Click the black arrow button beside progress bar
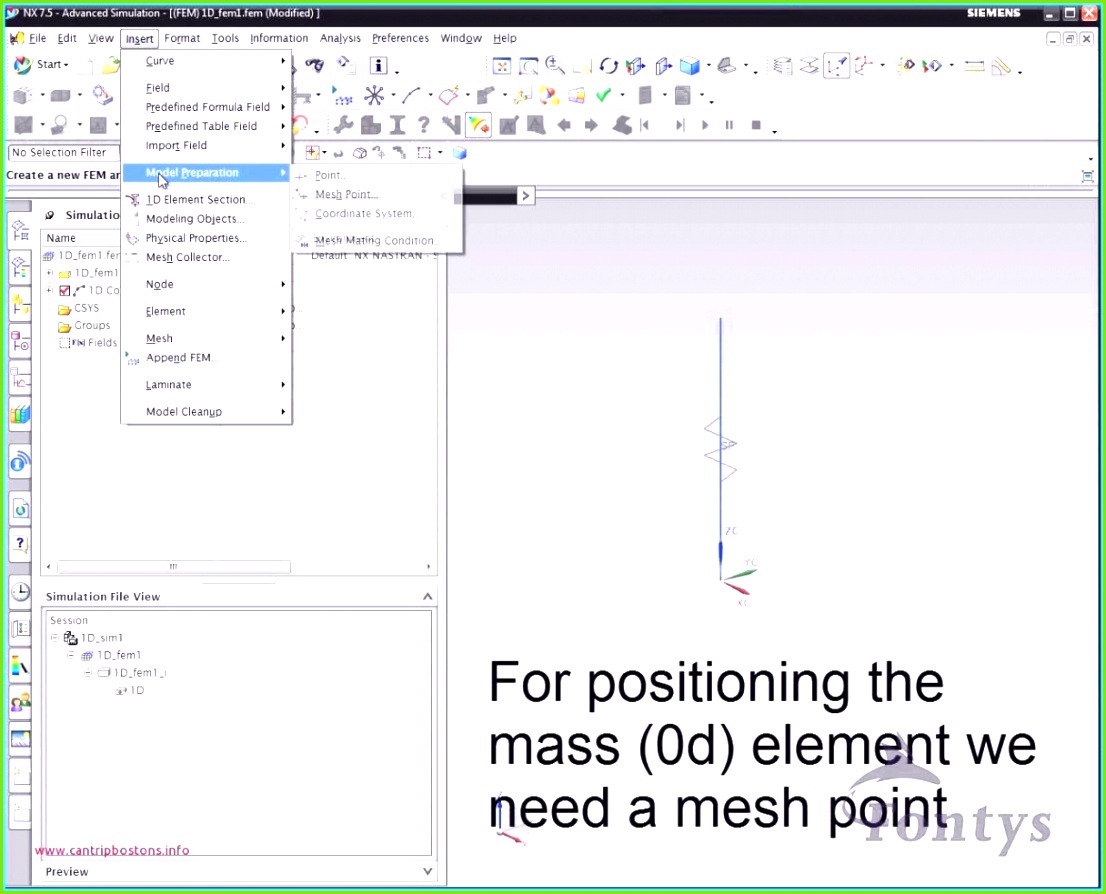 525,195
